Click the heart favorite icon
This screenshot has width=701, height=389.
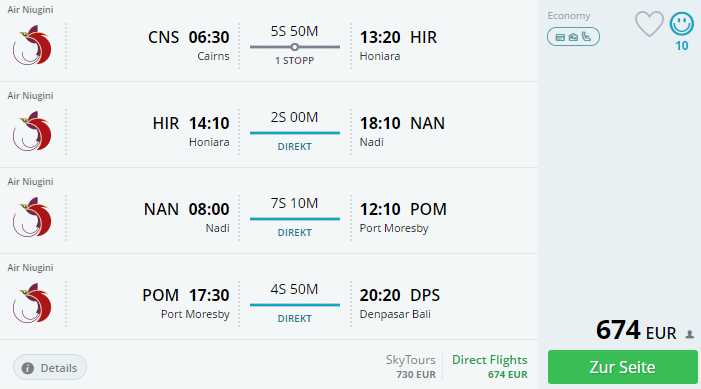649,24
